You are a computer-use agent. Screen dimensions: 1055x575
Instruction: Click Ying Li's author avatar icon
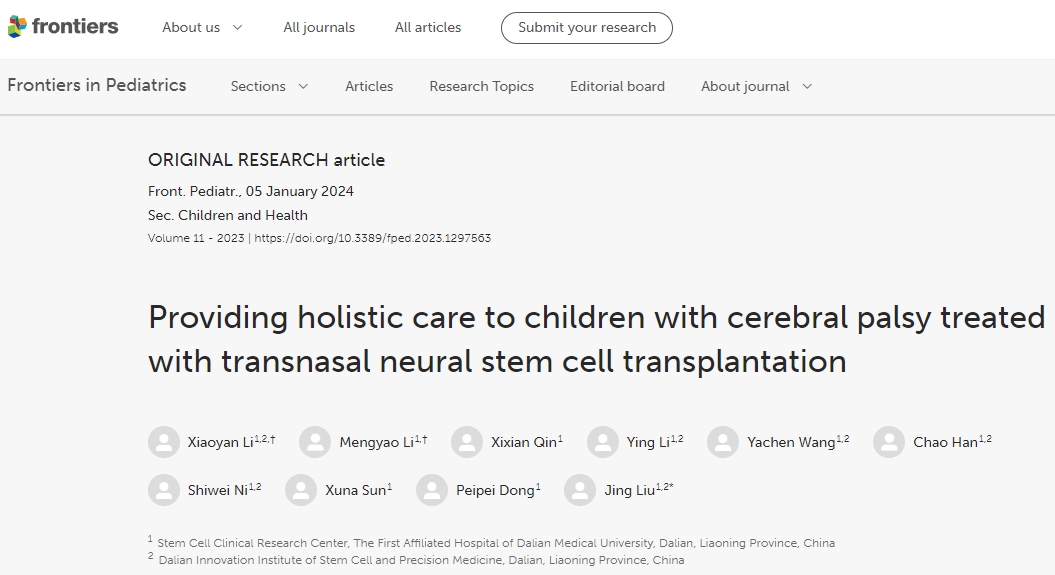pos(603,442)
